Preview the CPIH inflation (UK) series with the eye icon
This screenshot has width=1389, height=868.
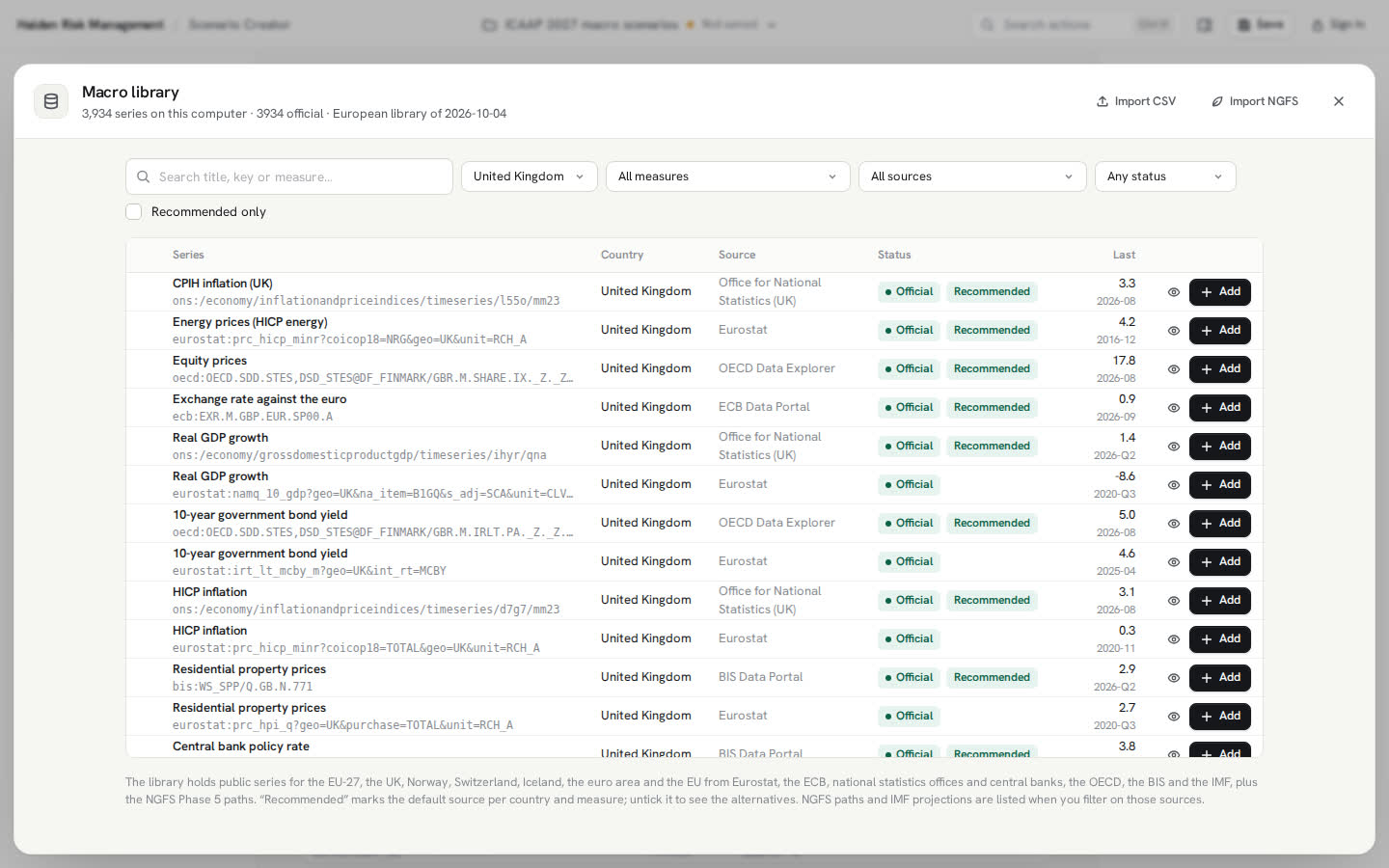pos(1174,292)
